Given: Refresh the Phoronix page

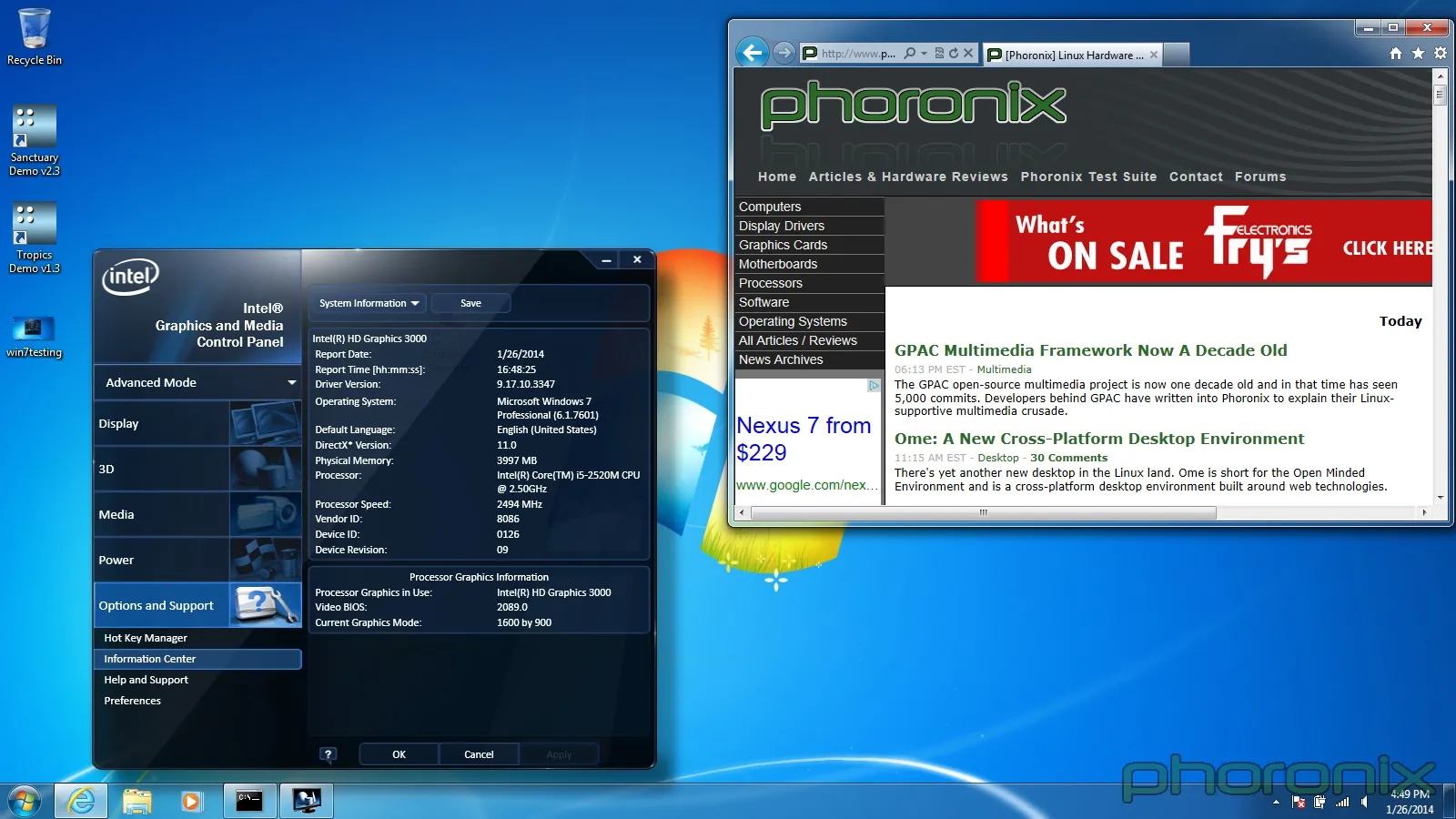Looking at the screenshot, I should coord(954,54).
